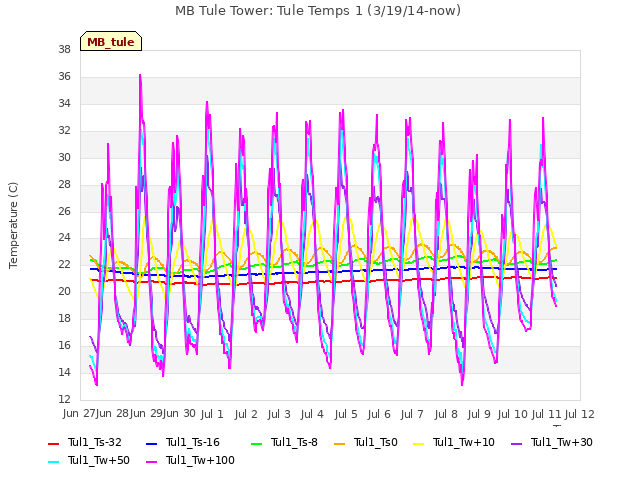Click the magenta Tul1_Tw+100 legend swatch
Viewport: 640px width, 480px height.
pyautogui.click(x=151, y=461)
